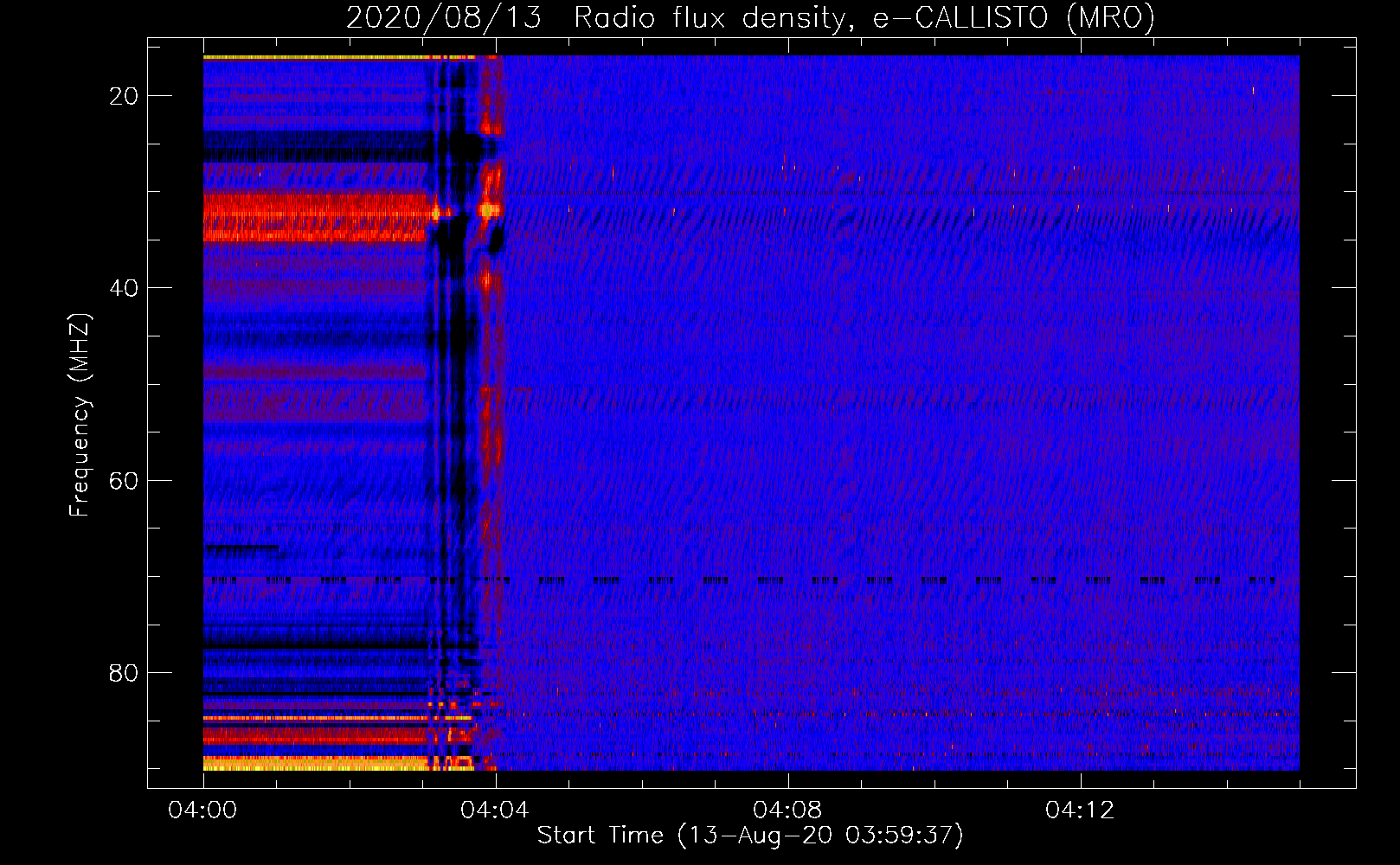Click the 04:00 time tick label

[202, 810]
